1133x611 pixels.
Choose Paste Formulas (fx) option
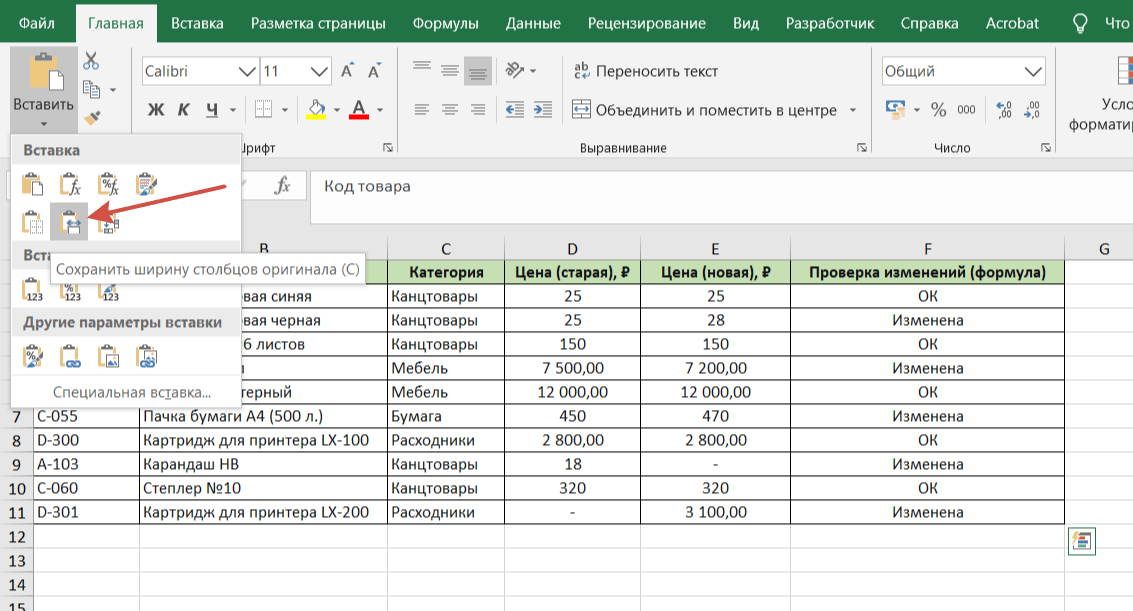[x=70, y=185]
